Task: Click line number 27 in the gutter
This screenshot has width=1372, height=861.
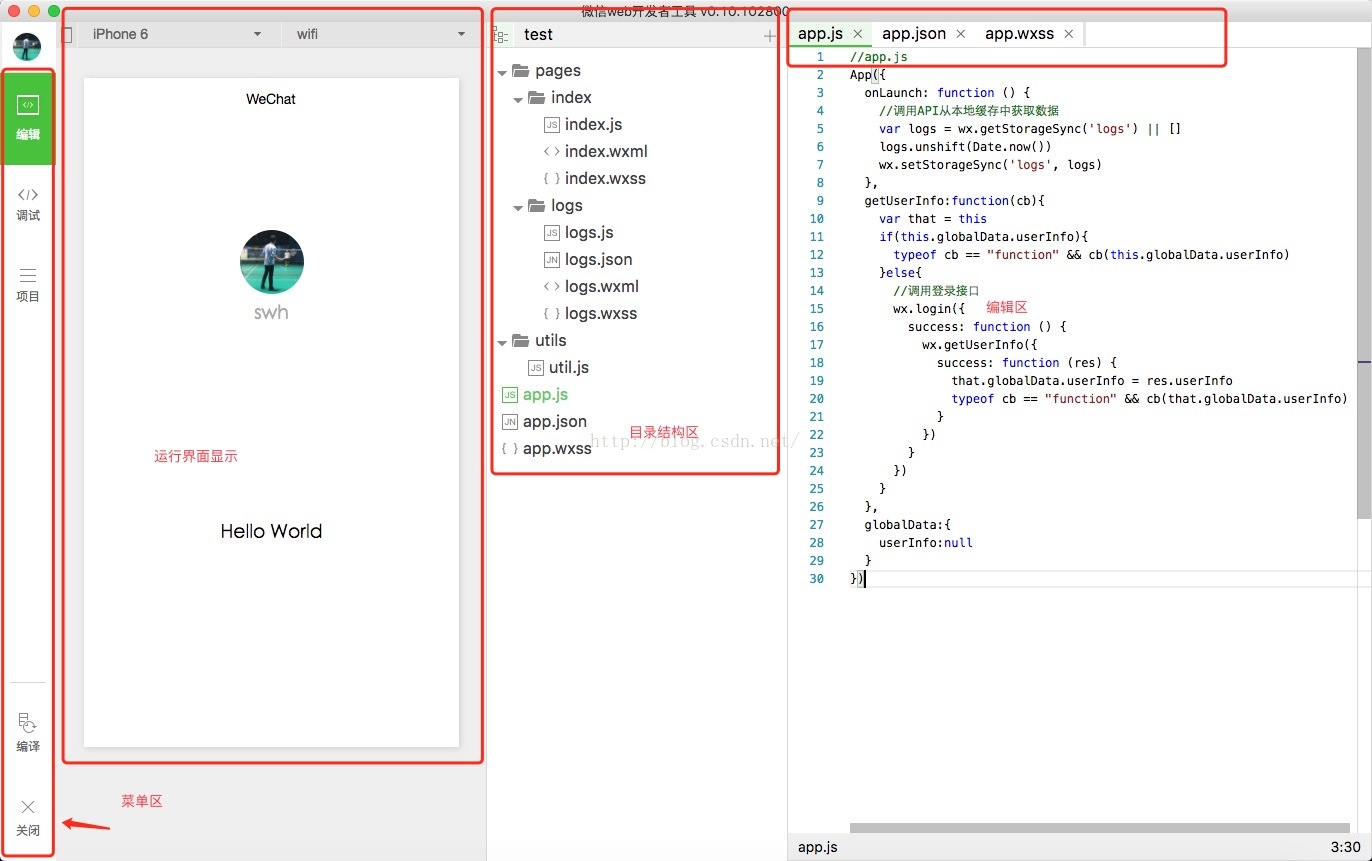Action: 817,525
